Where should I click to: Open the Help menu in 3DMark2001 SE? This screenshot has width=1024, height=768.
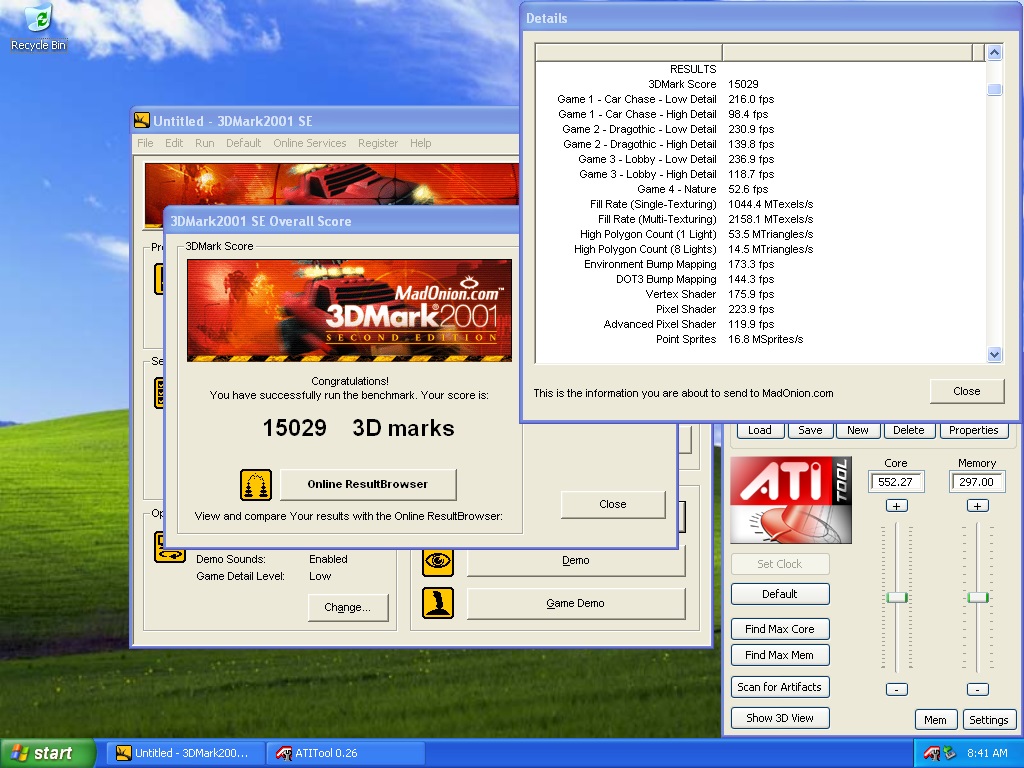pyautogui.click(x=421, y=143)
